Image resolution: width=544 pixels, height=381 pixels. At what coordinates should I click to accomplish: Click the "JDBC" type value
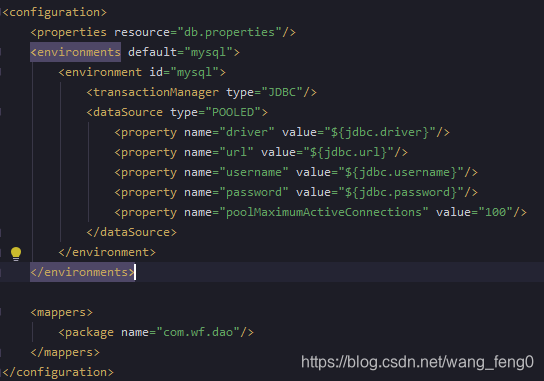tap(282, 92)
